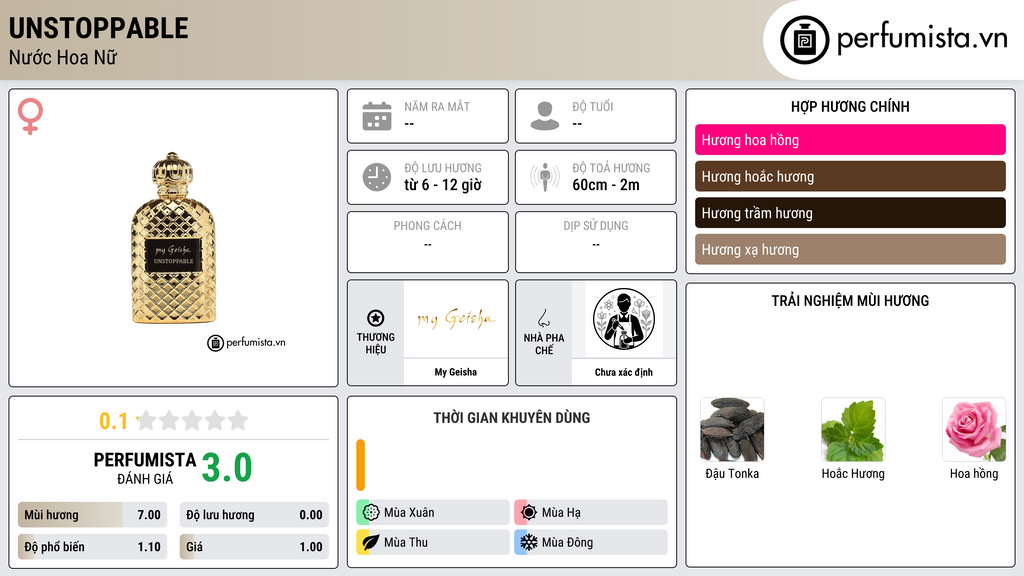
Task: Open the Unstoppable perfume bottle image
Action: (173, 238)
